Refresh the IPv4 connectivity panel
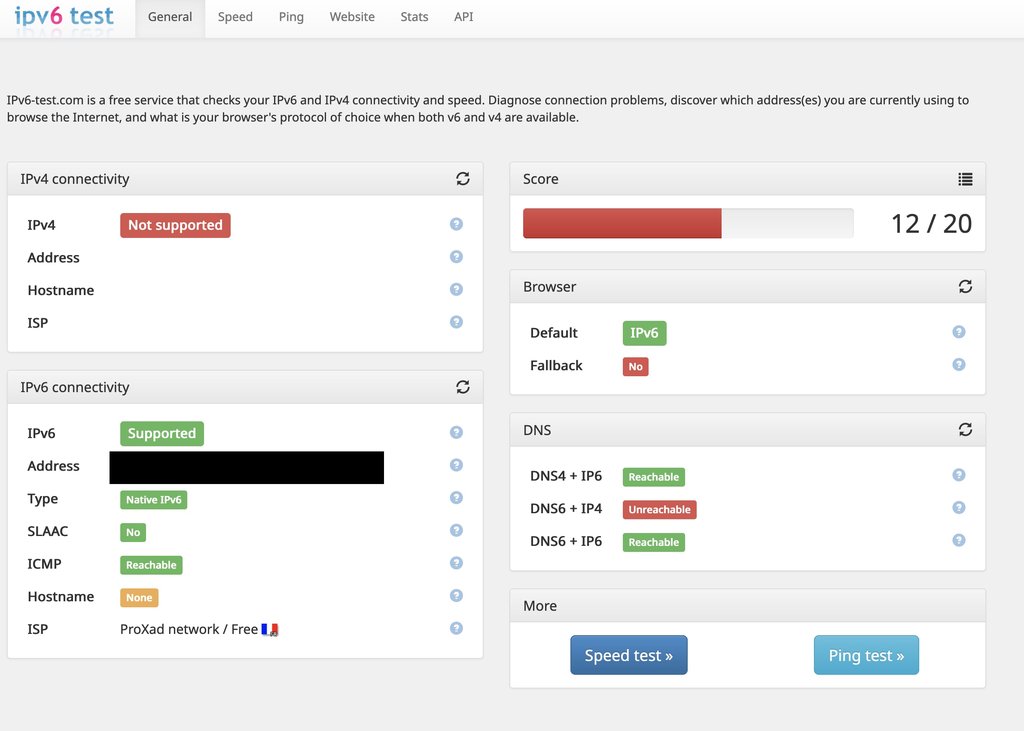The width and height of the screenshot is (1024, 731). coord(462,179)
